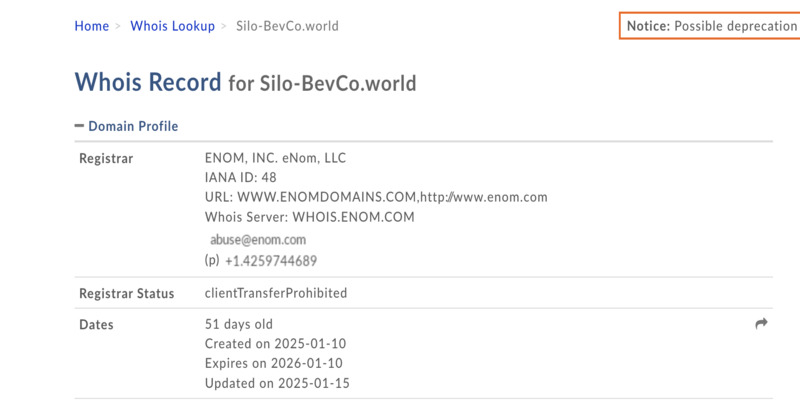Click the minus icon beside Domain Profile
Viewport: 800px width, 400px height.
[79, 126]
